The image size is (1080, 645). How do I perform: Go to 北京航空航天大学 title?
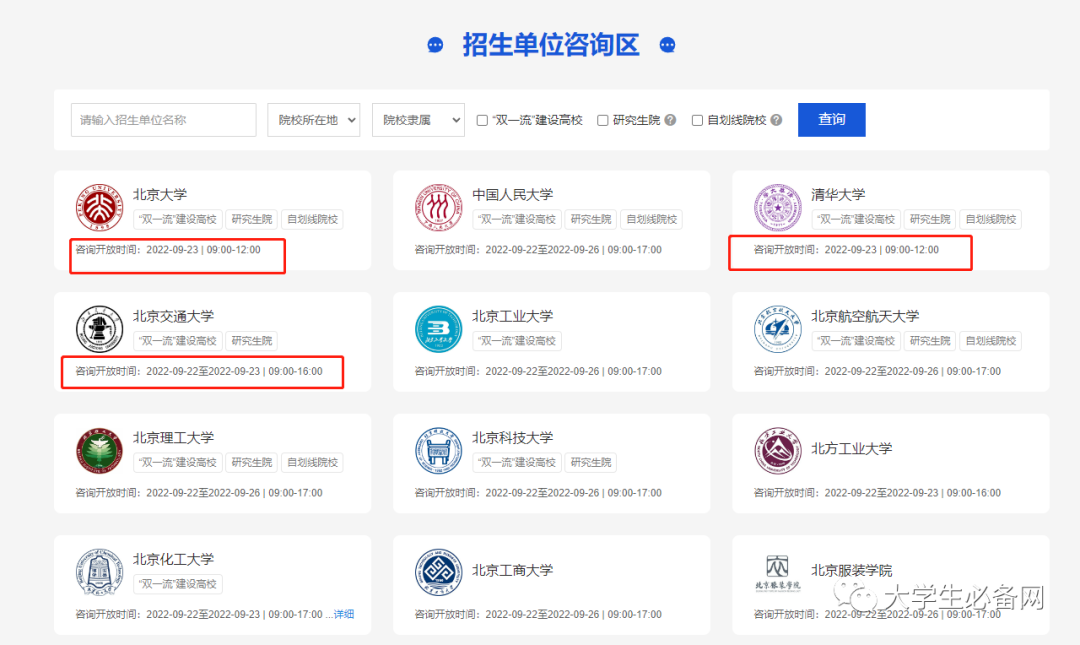pyautogui.click(x=865, y=316)
